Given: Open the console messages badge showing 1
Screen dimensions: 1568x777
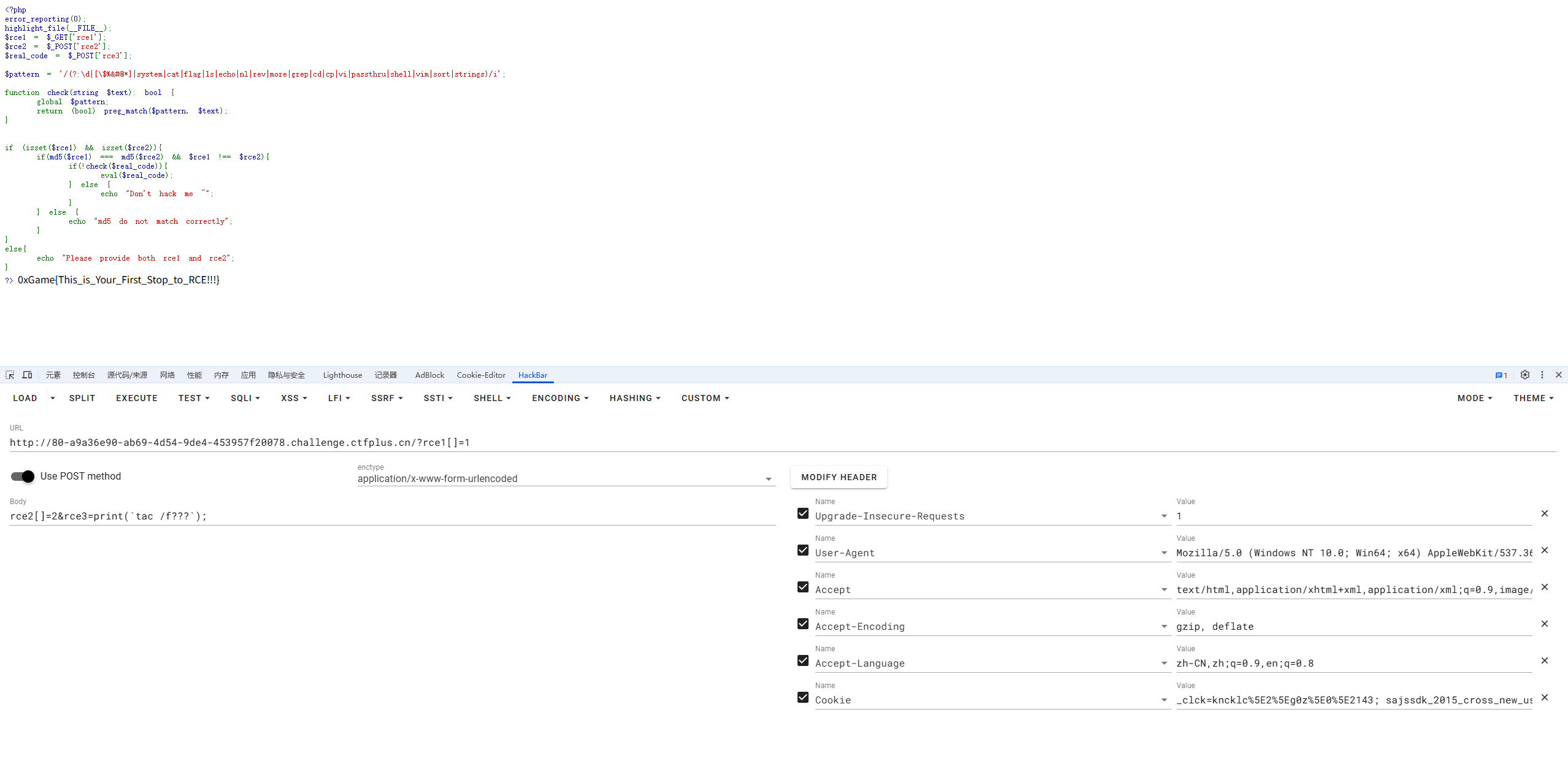Looking at the screenshot, I should [x=1501, y=375].
